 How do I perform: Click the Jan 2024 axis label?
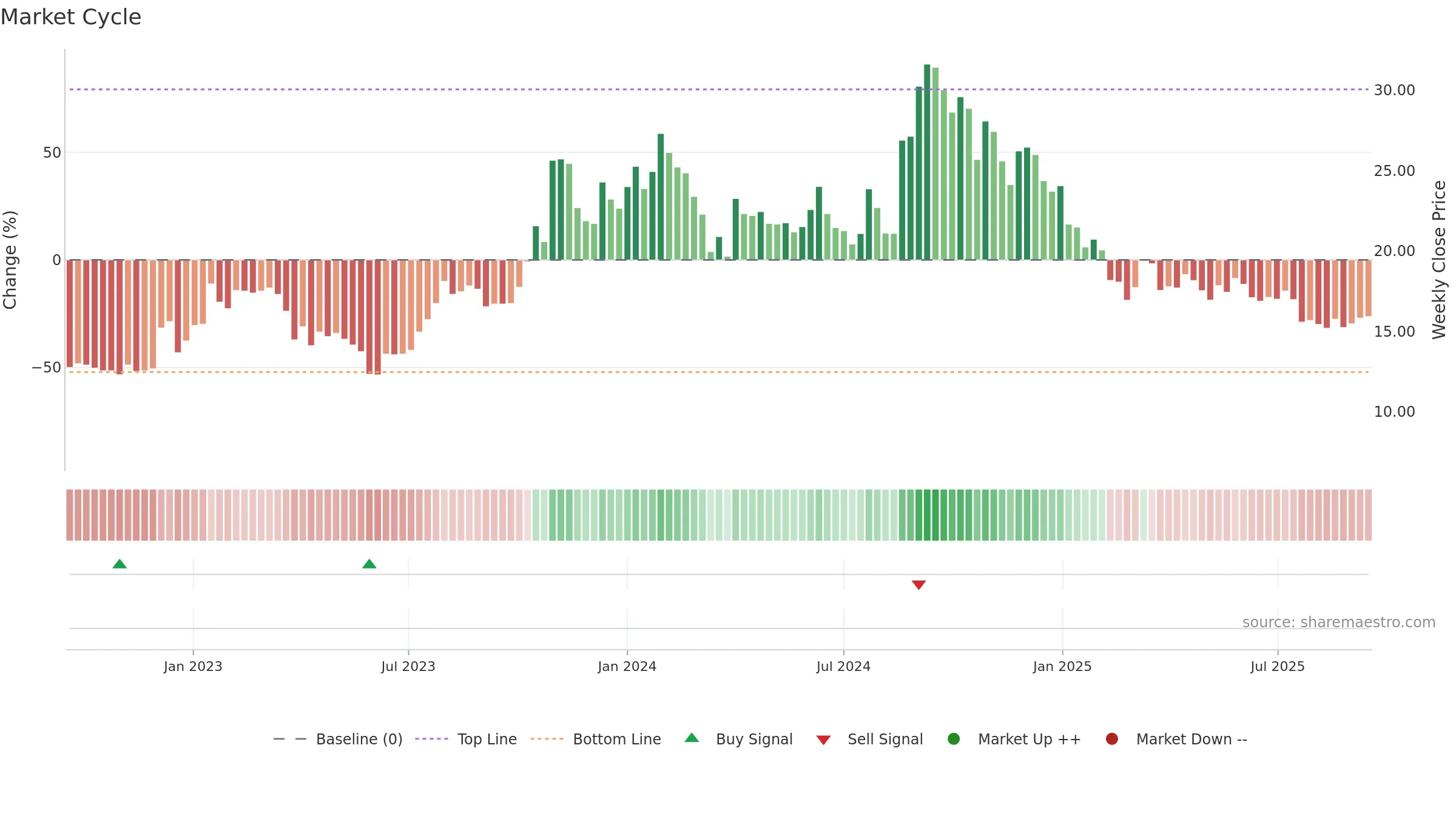click(627, 666)
